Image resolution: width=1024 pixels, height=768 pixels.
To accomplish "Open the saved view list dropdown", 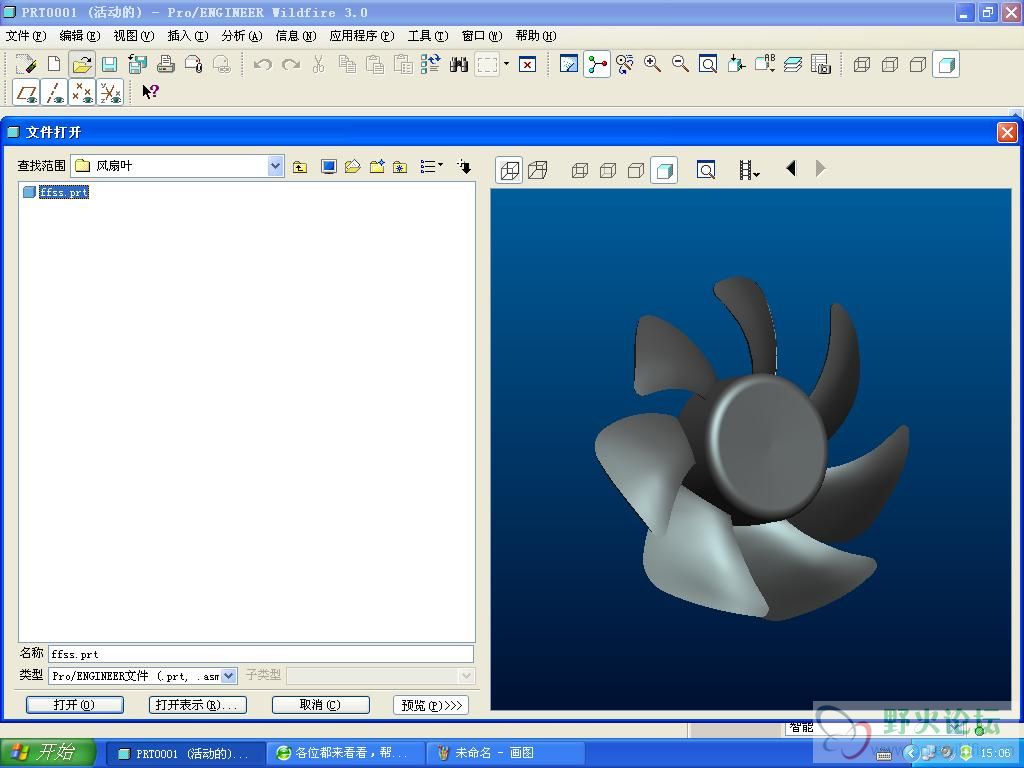I will click(764, 64).
